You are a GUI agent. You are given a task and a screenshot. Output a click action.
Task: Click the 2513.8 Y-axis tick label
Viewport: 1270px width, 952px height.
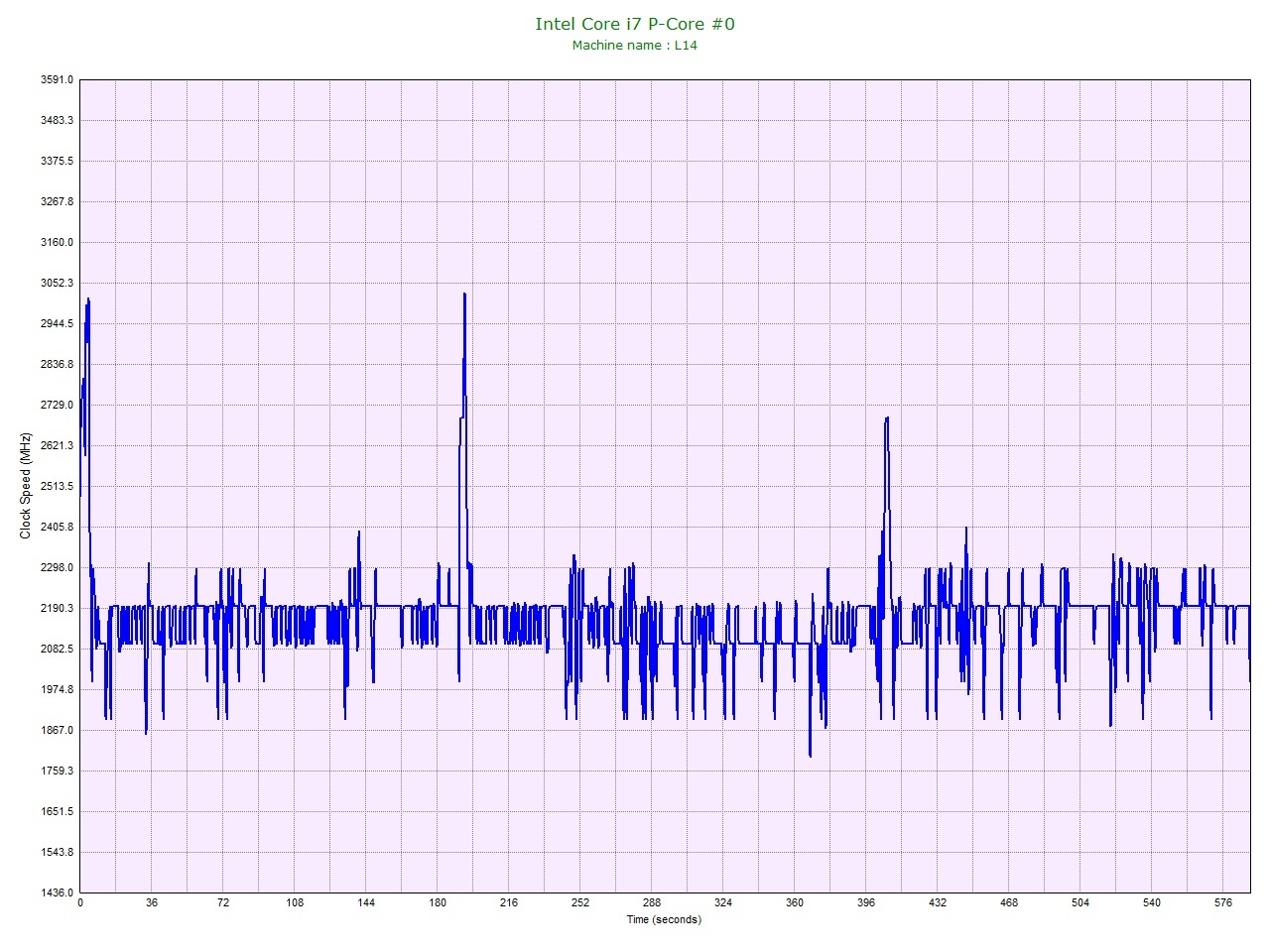point(57,486)
